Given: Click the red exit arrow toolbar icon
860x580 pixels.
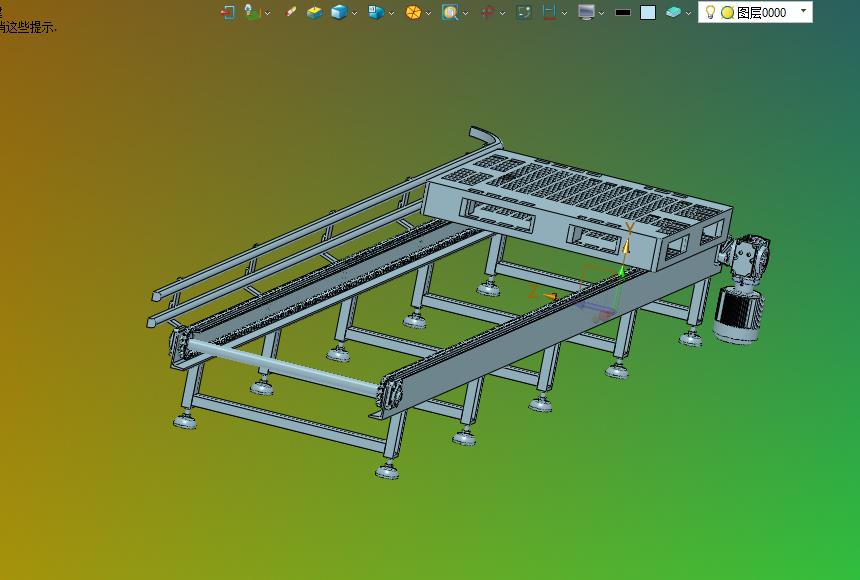Looking at the screenshot, I should (228, 12).
